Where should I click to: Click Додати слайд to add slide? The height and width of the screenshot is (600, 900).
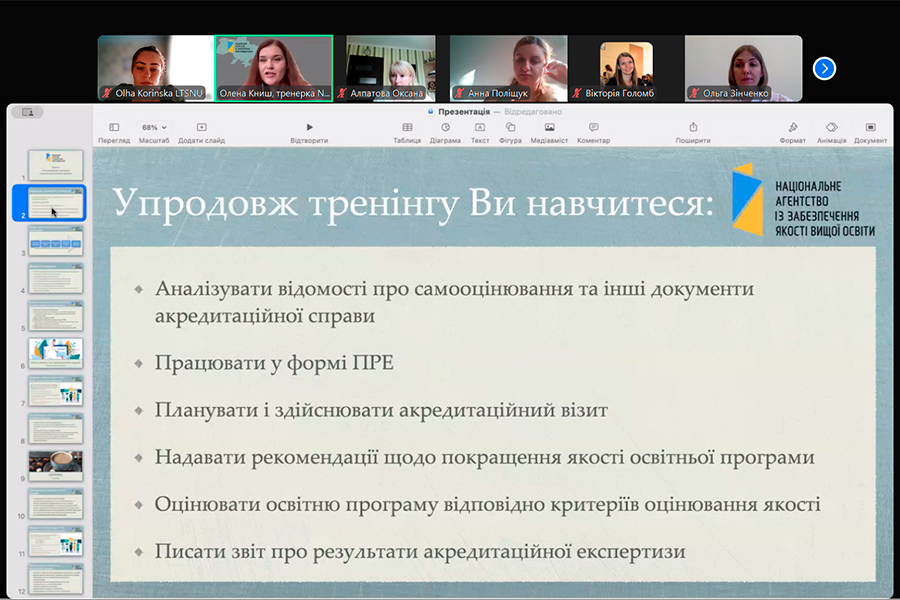(201, 133)
